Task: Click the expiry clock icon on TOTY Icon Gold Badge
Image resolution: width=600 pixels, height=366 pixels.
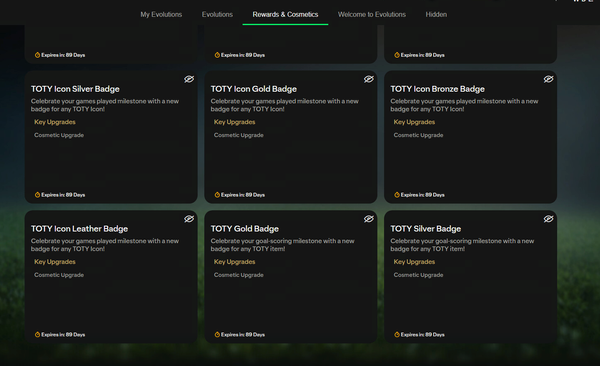Action: click(x=217, y=195)
